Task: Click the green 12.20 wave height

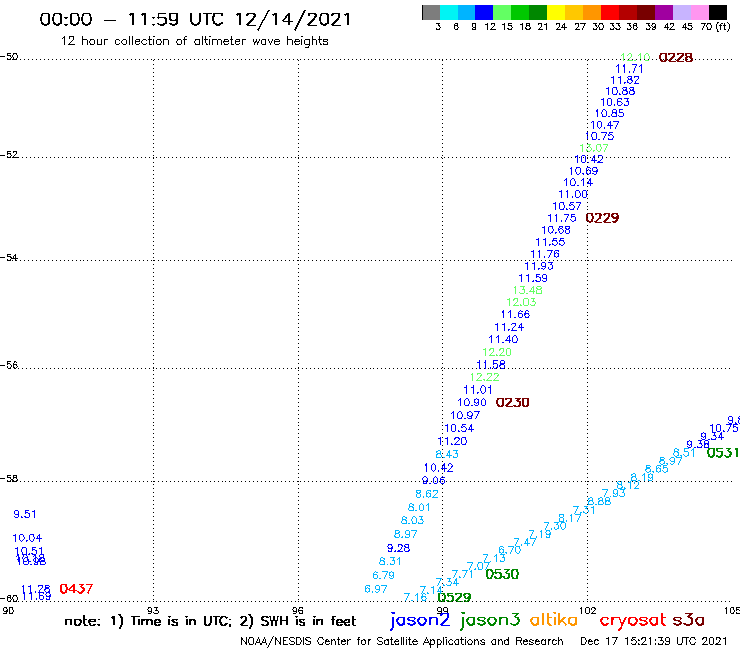Action: coord(496,352)
